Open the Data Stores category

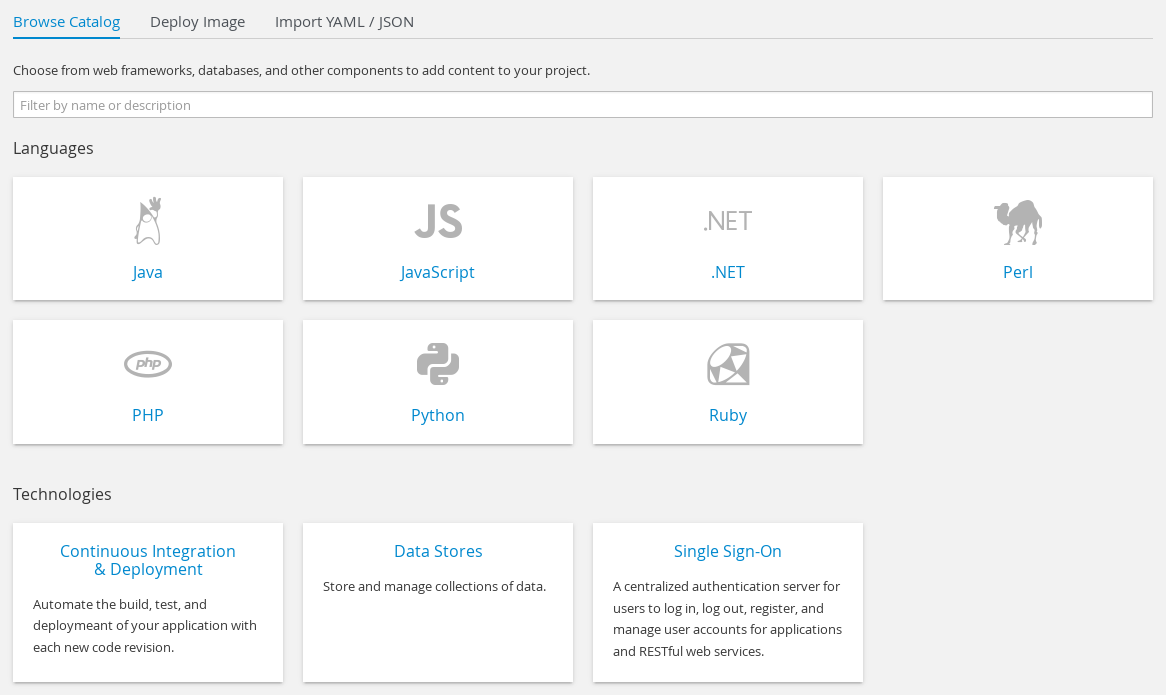pyautogui.click(x=438, y=551)
